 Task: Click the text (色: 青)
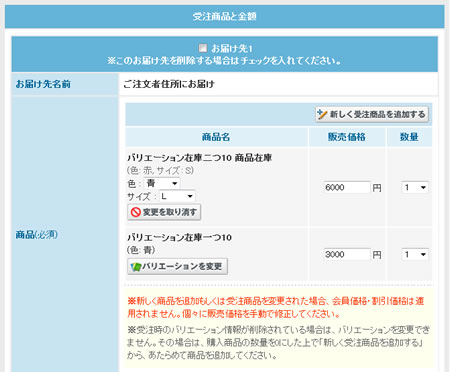[141, 250]
